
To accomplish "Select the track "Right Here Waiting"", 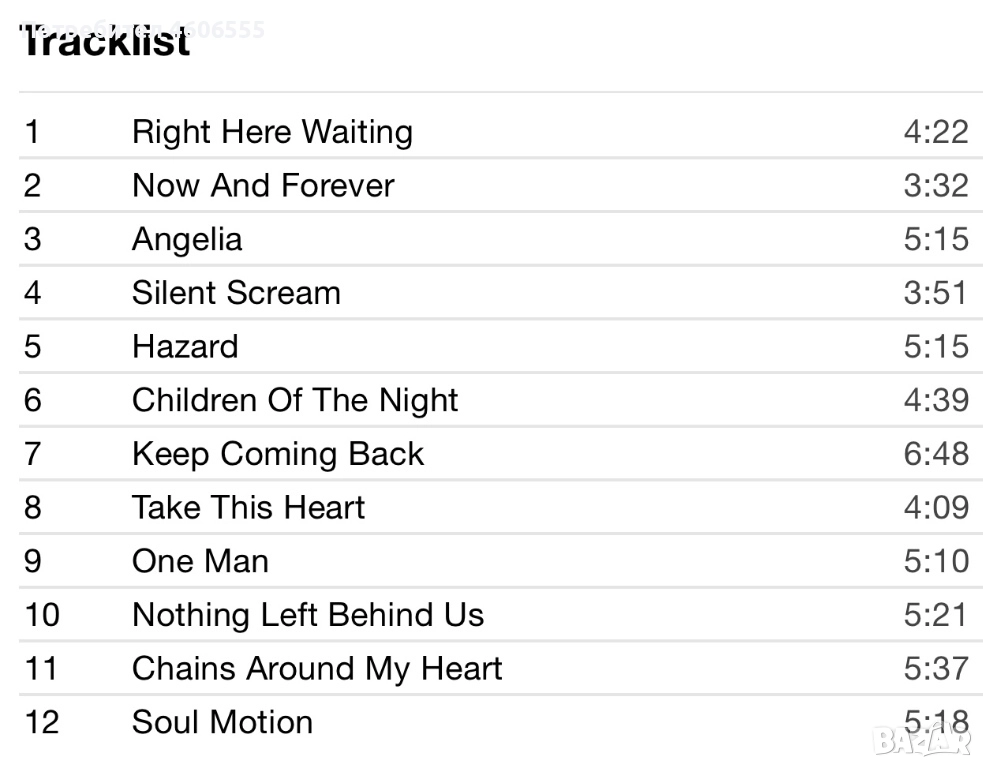I will coord(272,132).
